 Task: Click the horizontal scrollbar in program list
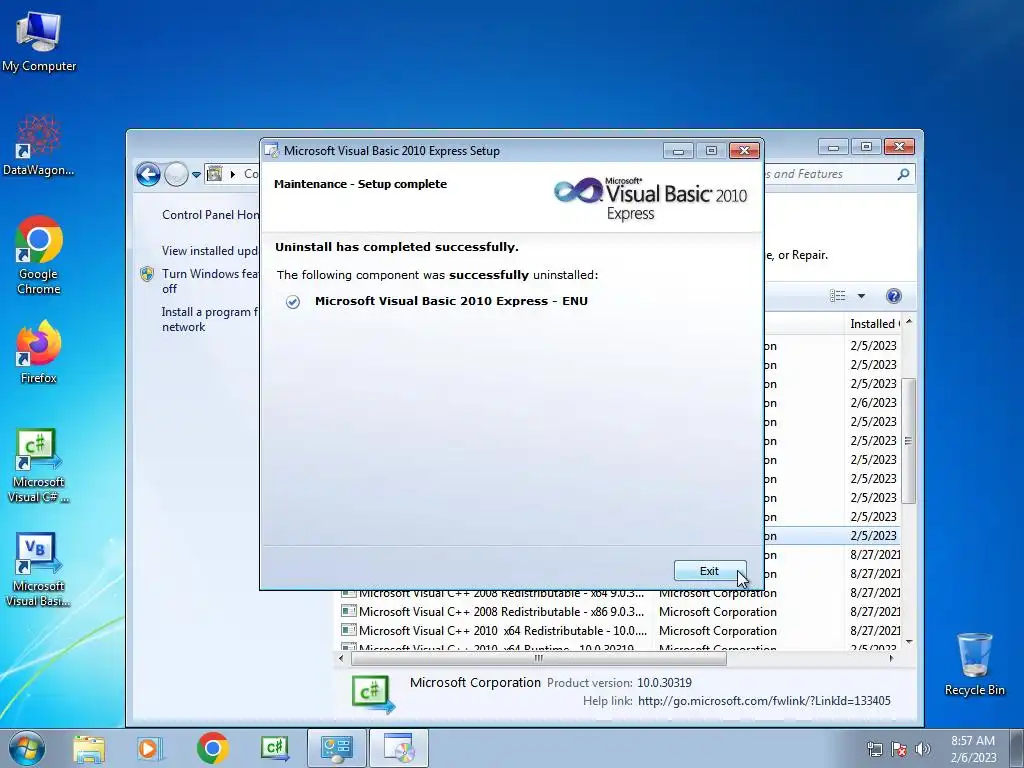(x=539, y=659)
